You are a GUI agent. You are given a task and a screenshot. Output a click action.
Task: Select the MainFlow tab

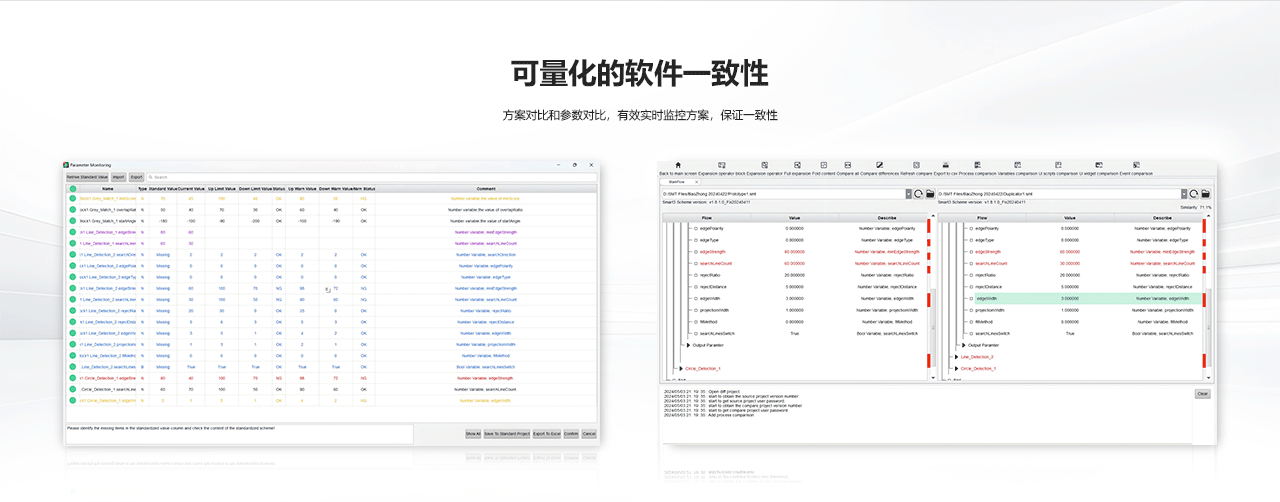point(677,182)
